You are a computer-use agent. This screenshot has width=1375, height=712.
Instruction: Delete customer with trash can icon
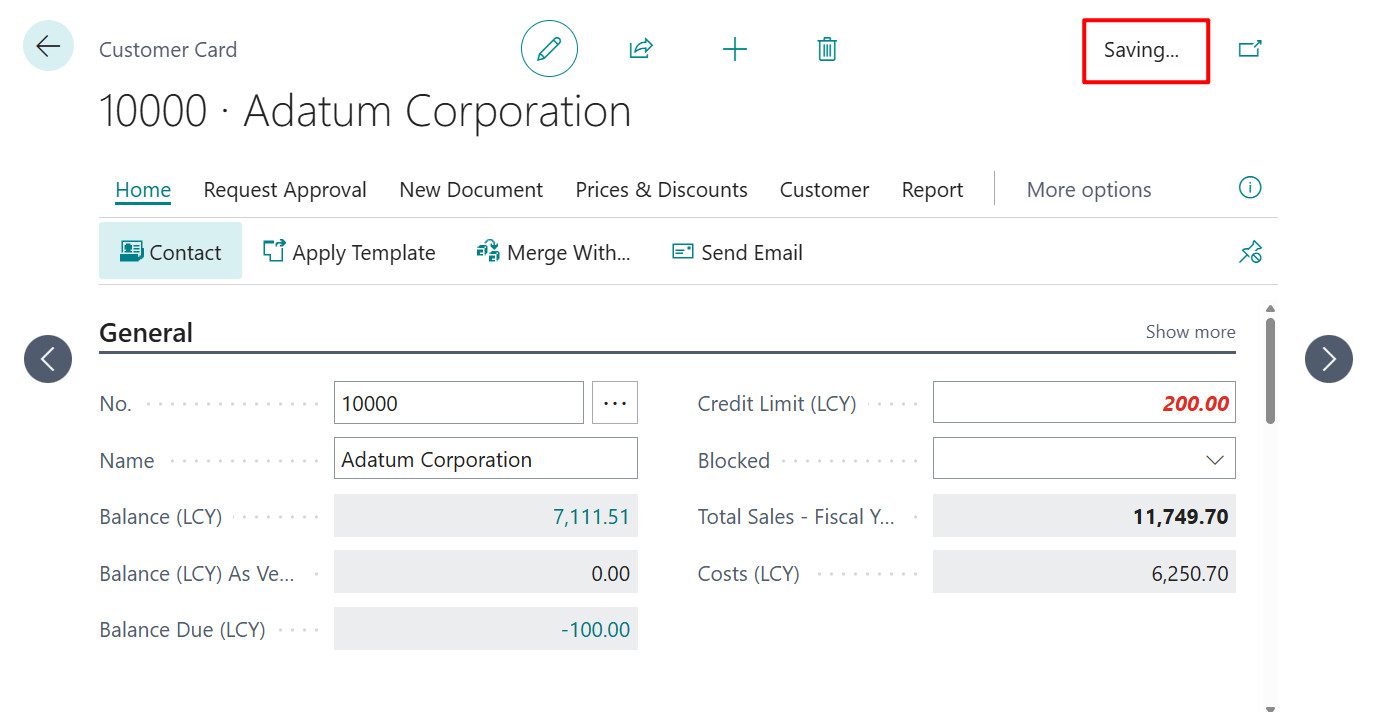pos(827,49)
